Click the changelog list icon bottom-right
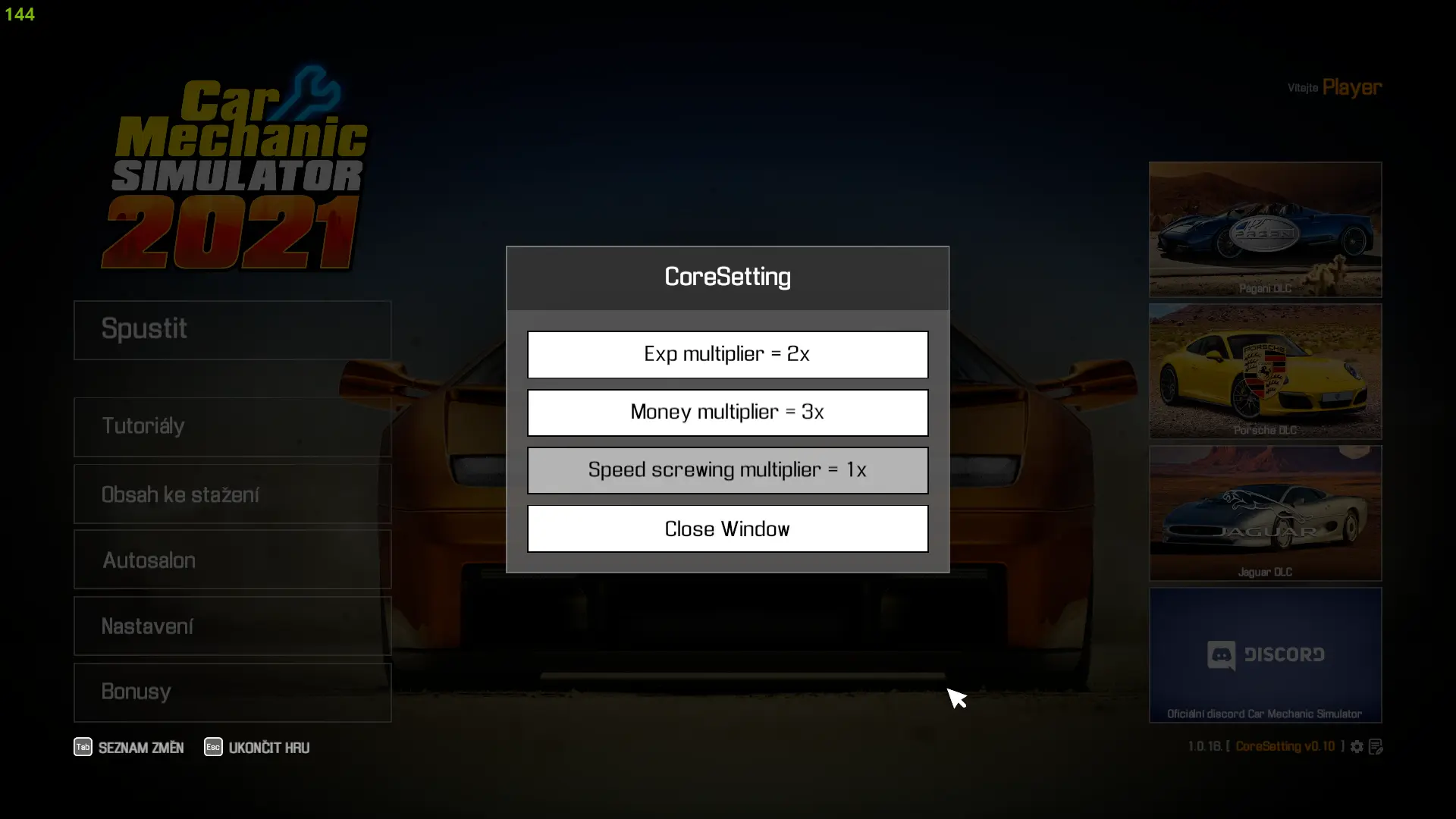The image size is (1456, 819). coord(1378,746)
